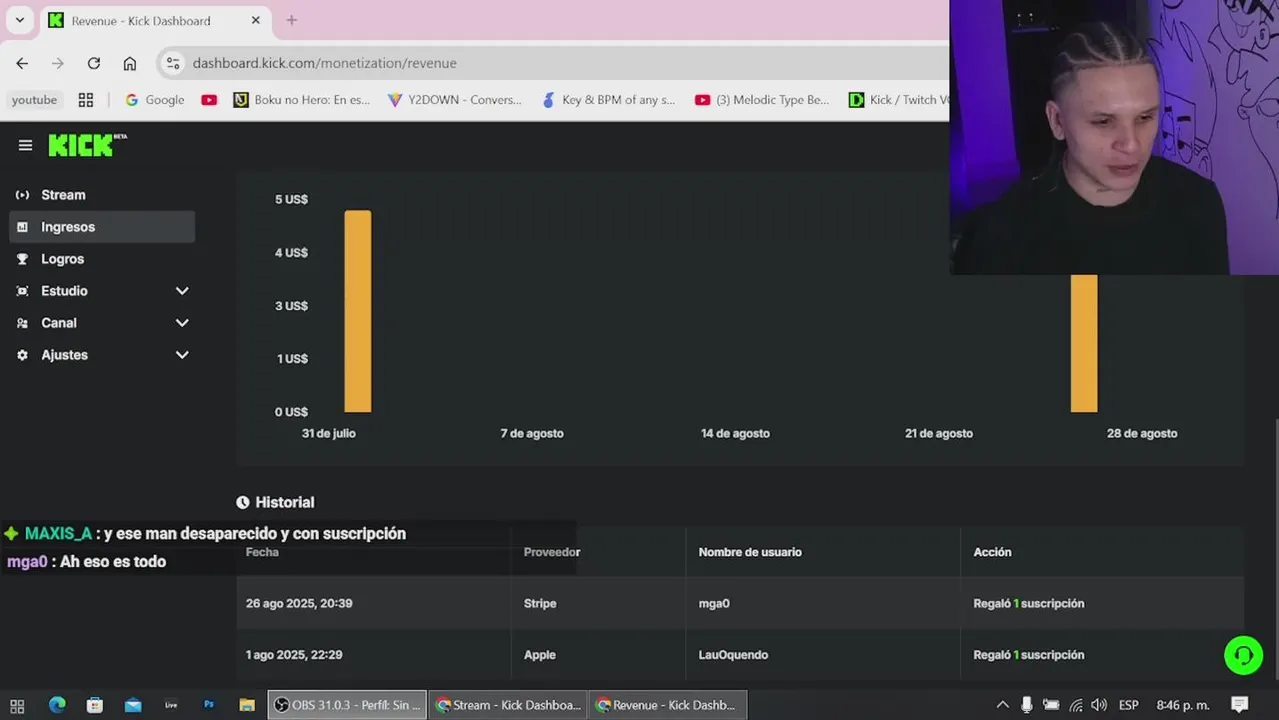Click username mga0 in the table
Viewport: 1279px width, 720px height.
coord(714,603)
